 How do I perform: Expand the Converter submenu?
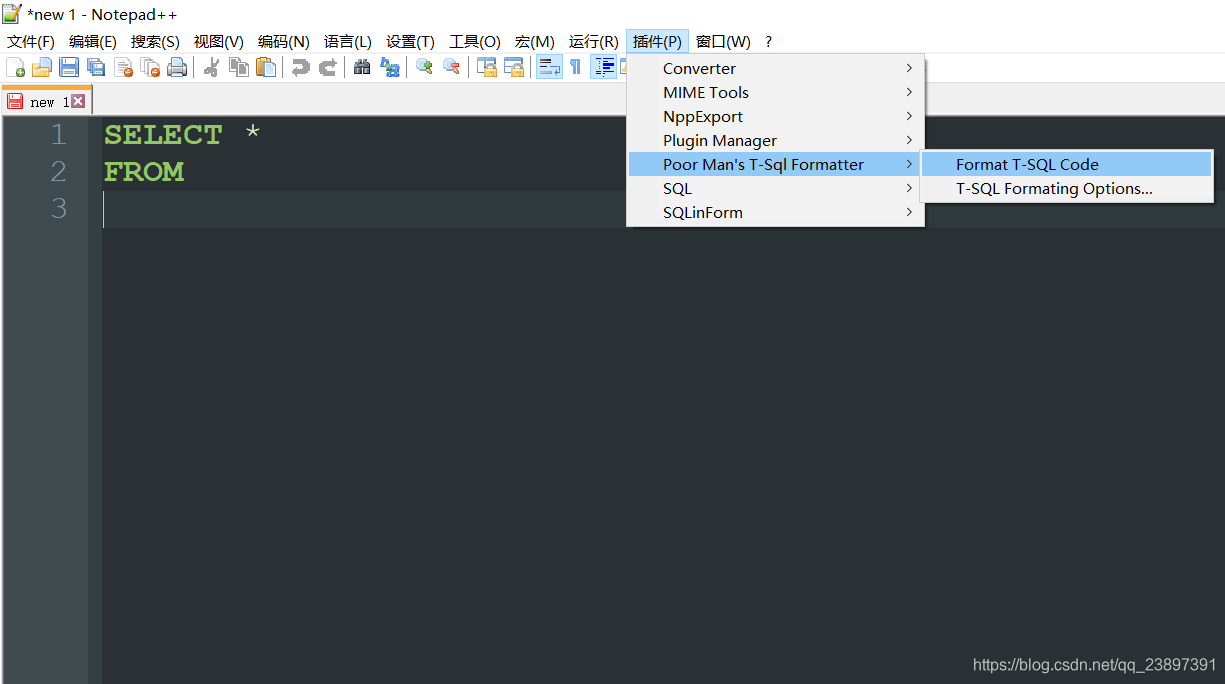coord(776,69)
